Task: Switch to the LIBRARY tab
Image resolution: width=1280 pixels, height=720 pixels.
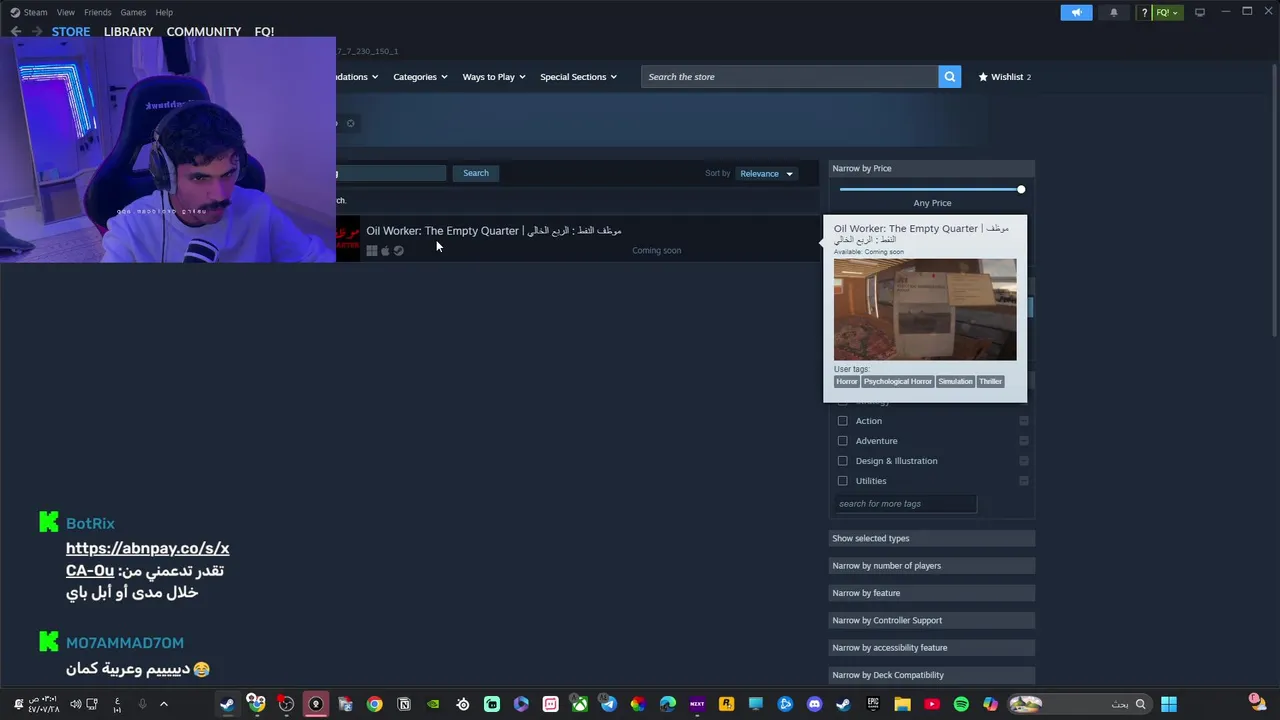Action: (x=128, y=32)
